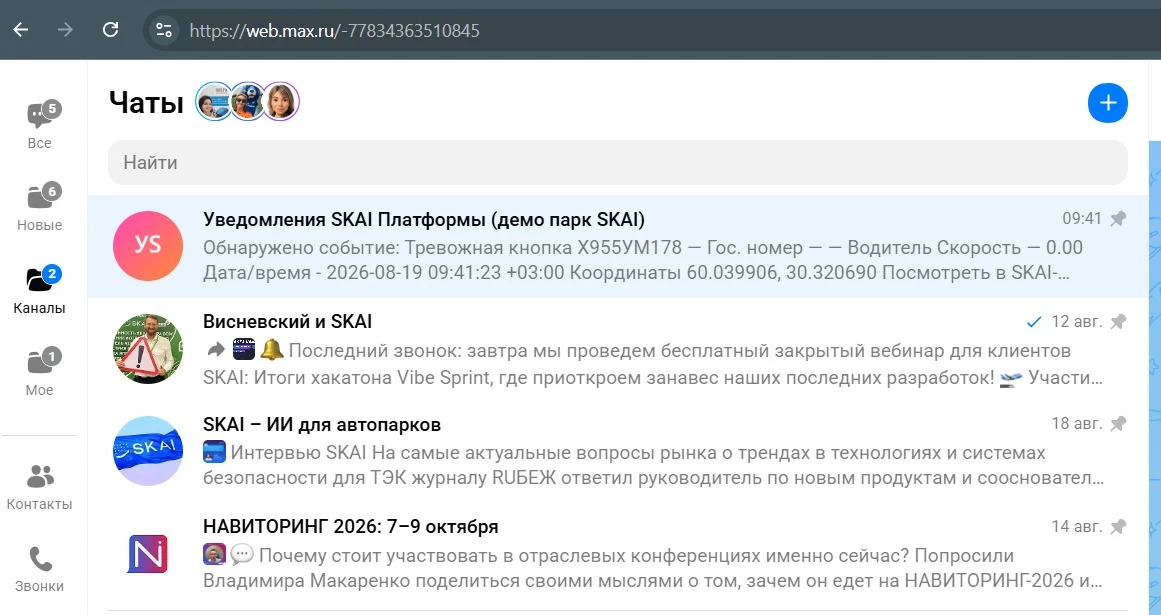1161x615 pixels.
Task: Click pin icon on Висневский и SKAI chat
Action: pos(1118,321)
